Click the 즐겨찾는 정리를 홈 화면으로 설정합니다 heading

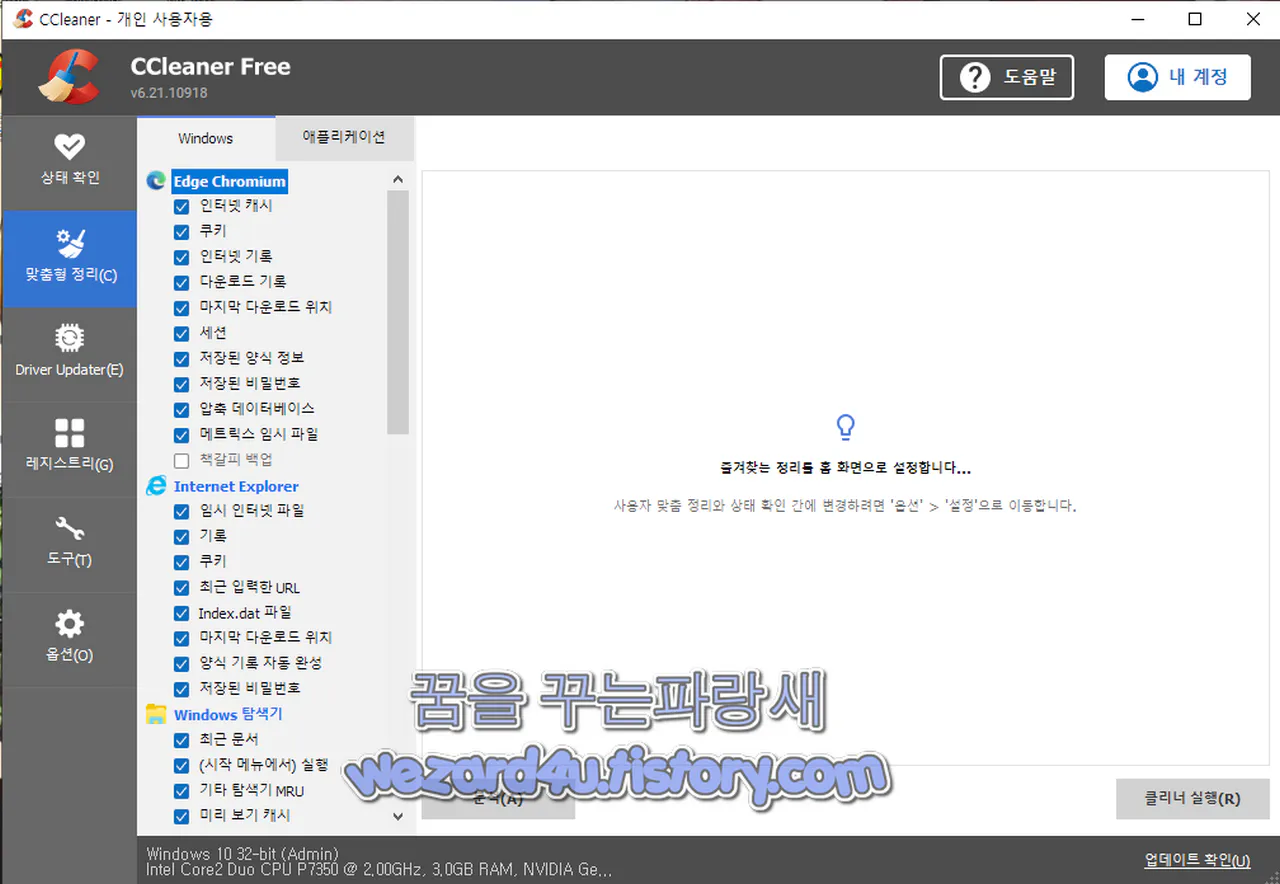point(845,467)
